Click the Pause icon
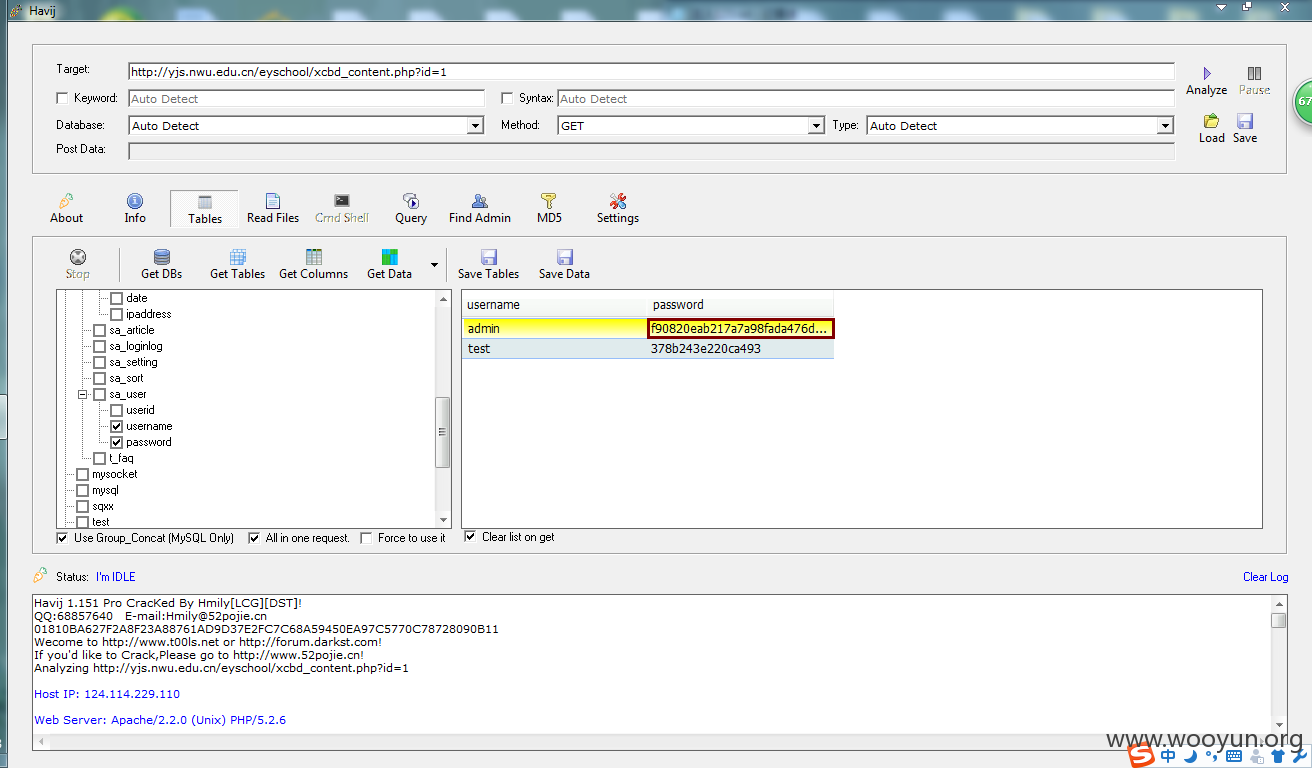 (1254, 73)
